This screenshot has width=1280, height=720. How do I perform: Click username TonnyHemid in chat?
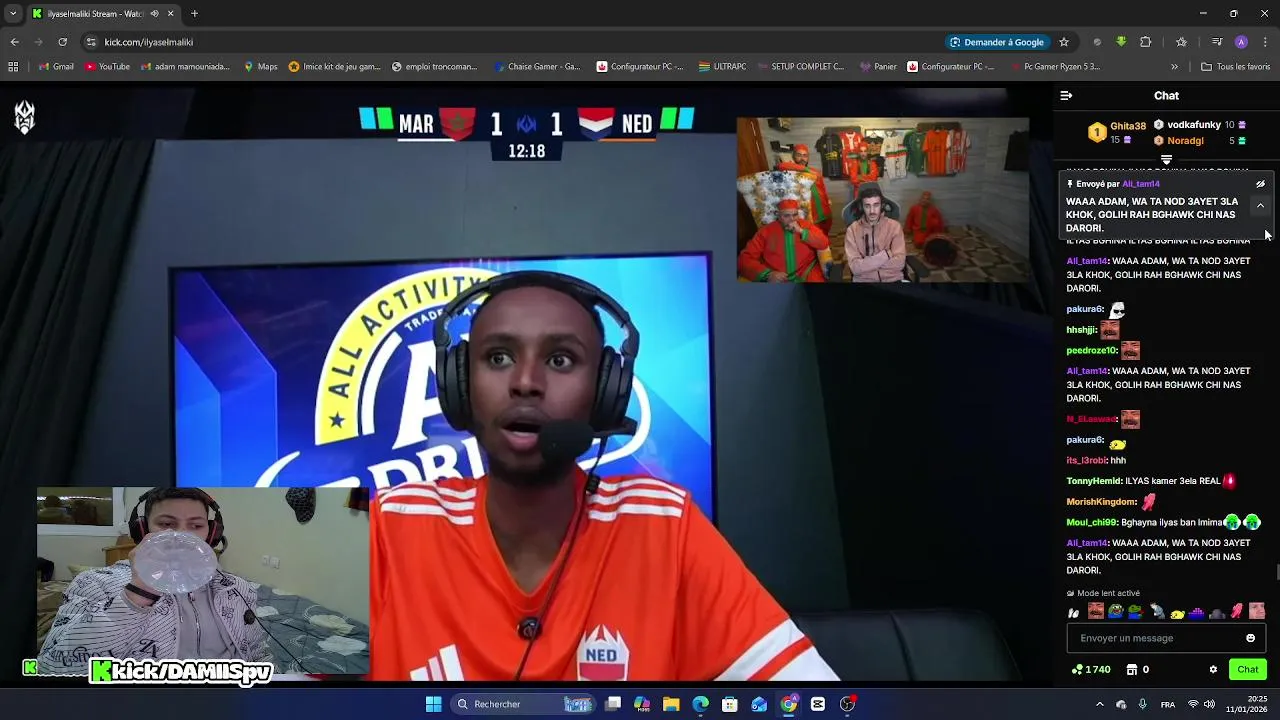point(1093,481)
